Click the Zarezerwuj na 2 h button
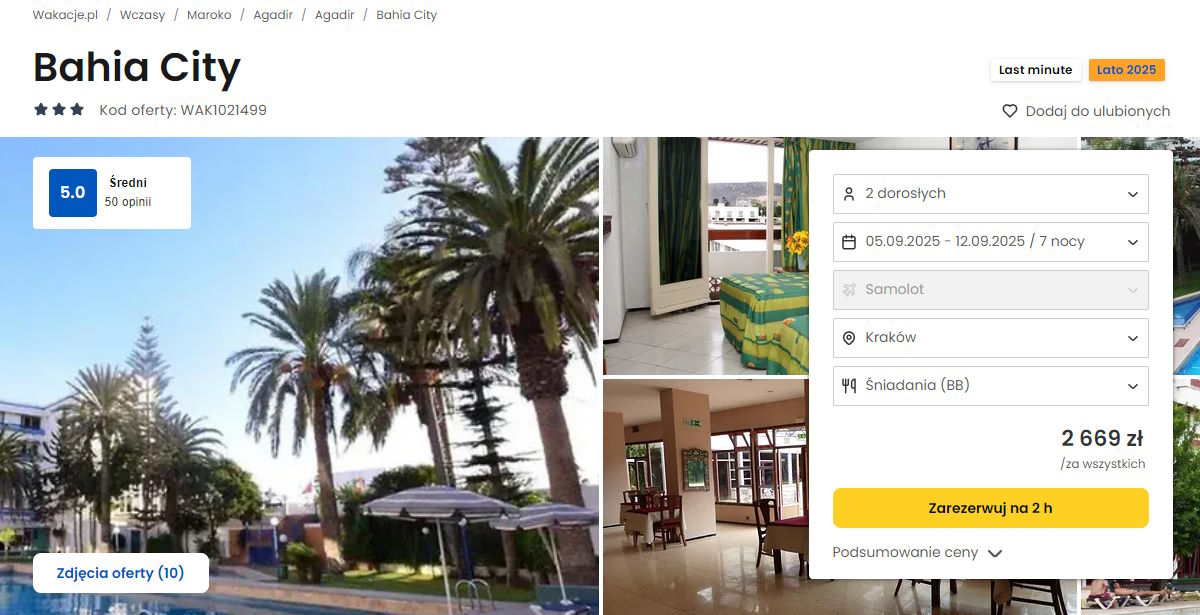This screenshot has height=615, width=1200. pyautogui.click(x=991, y=508)
